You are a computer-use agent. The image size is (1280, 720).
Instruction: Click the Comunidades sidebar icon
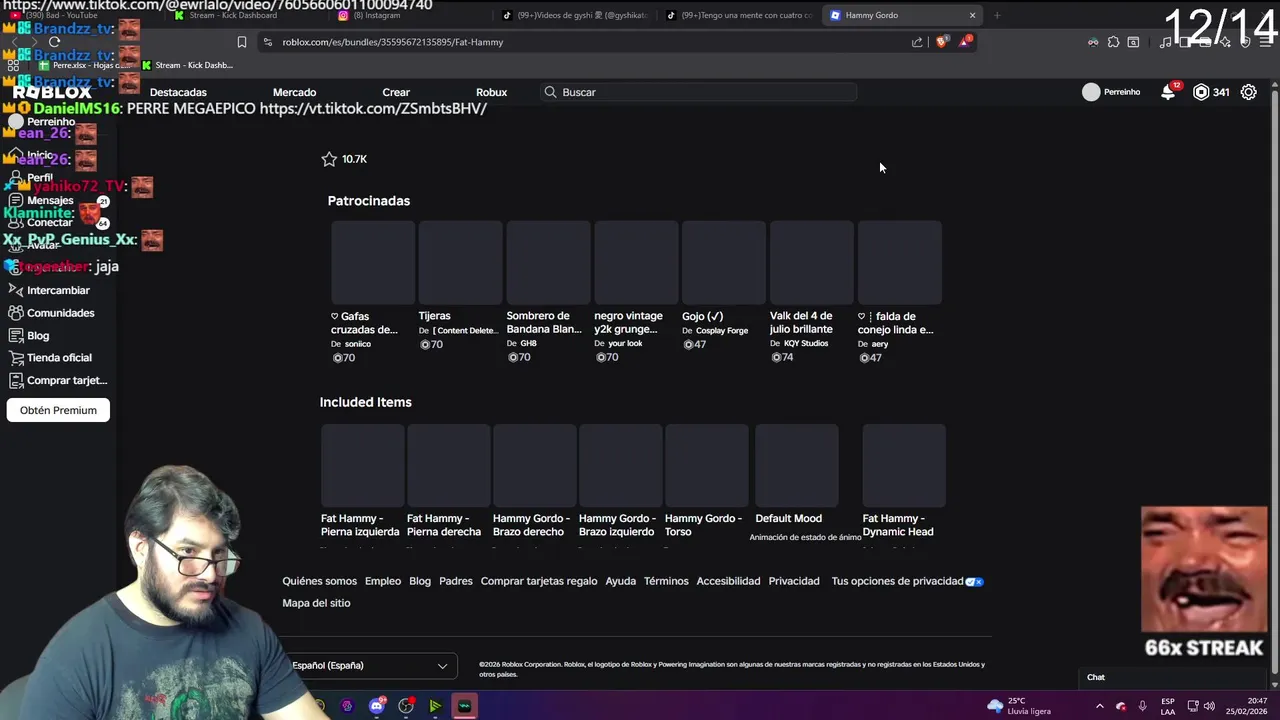coord(16,313)
